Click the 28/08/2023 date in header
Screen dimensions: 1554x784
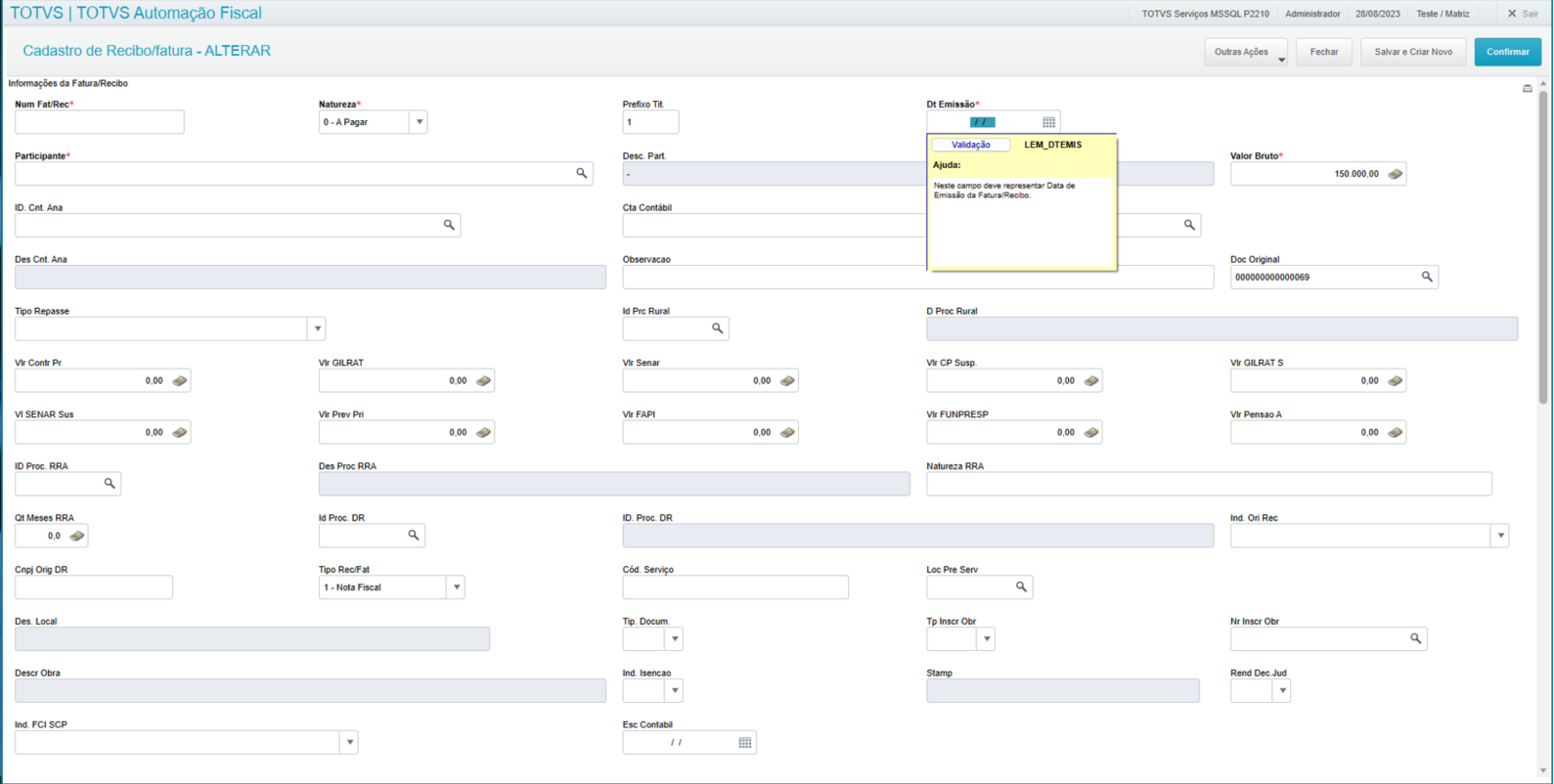pos(1377,14)
